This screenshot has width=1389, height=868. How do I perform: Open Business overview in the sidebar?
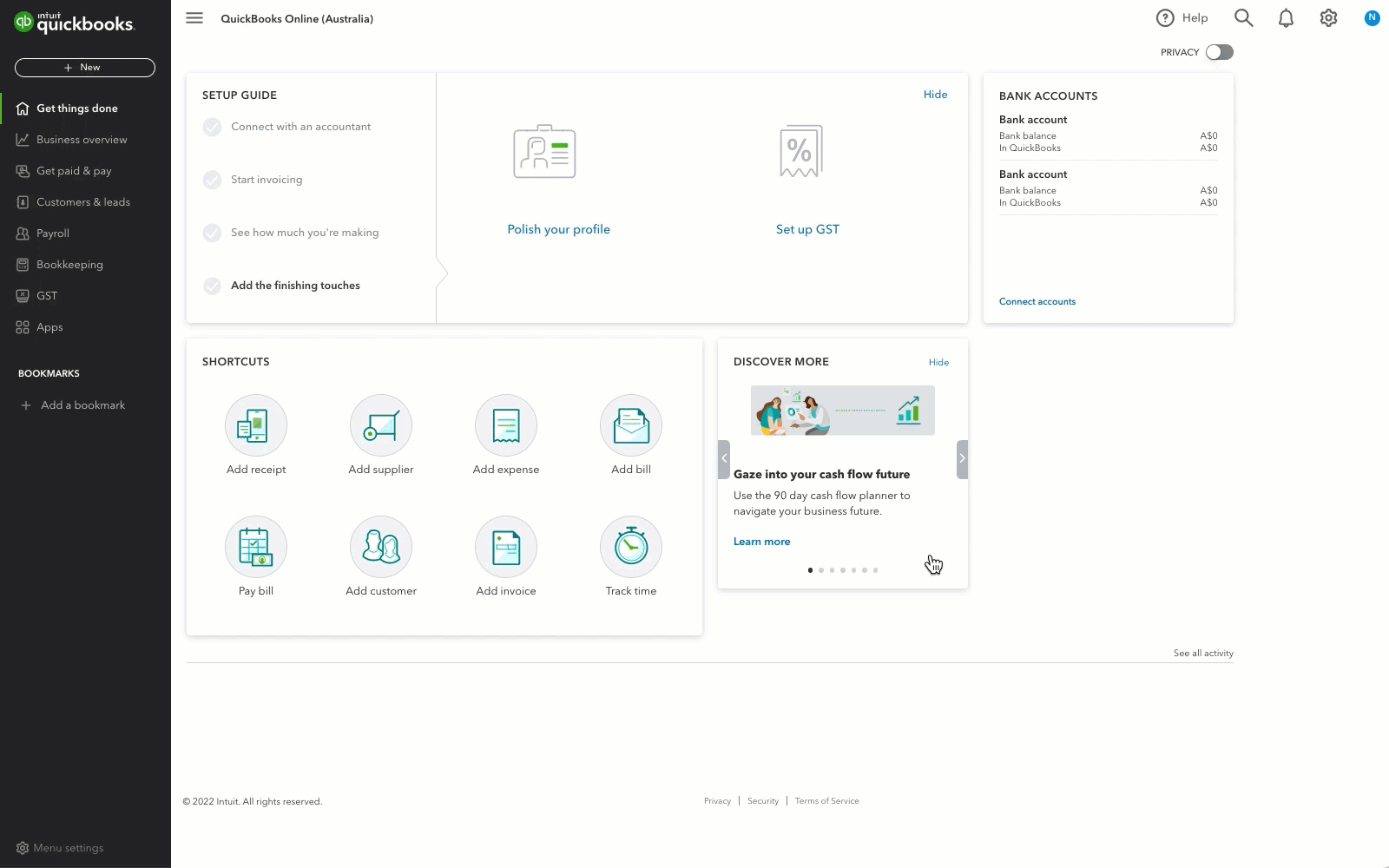coord(85,140)
